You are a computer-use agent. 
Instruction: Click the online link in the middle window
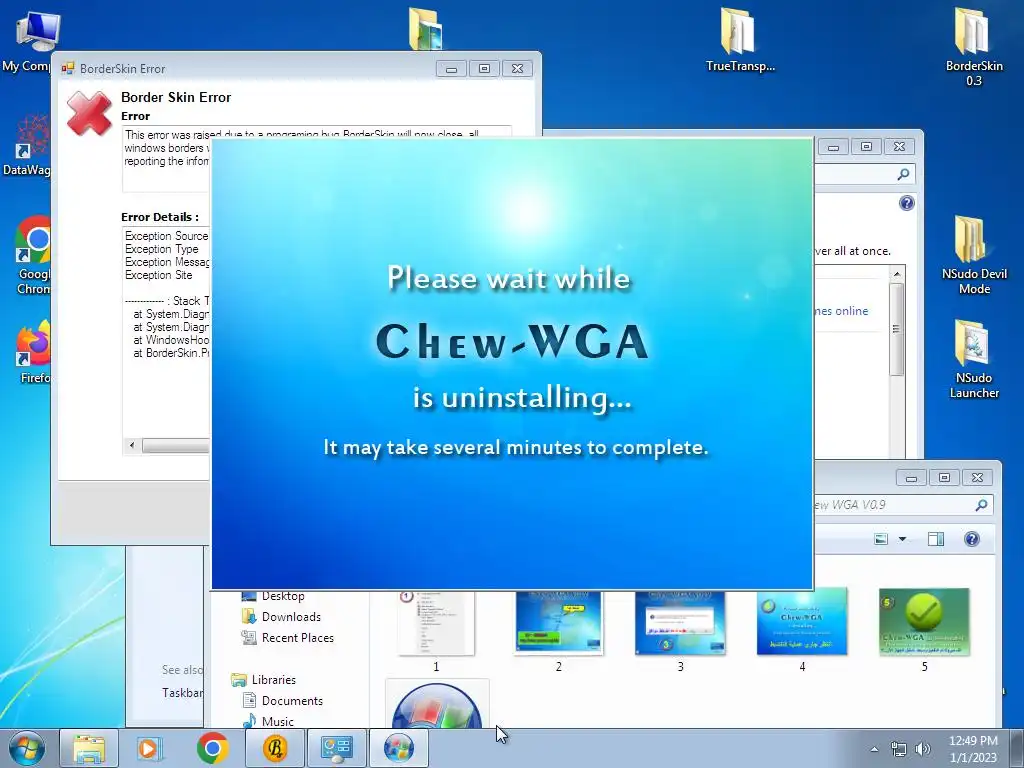[x=841, y=311]
